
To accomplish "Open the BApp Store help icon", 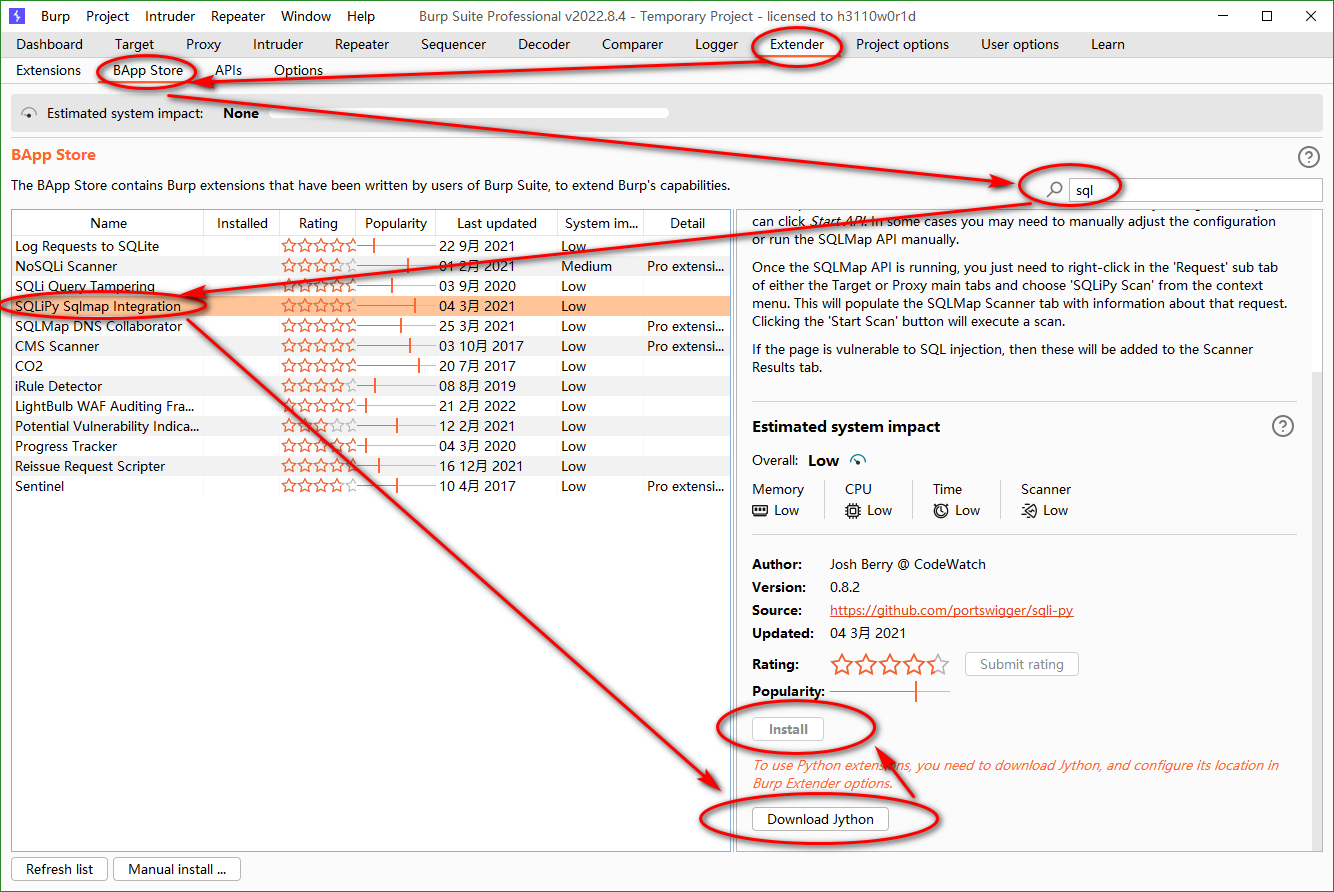I will pyautogui.click(x=1308, y=157).
